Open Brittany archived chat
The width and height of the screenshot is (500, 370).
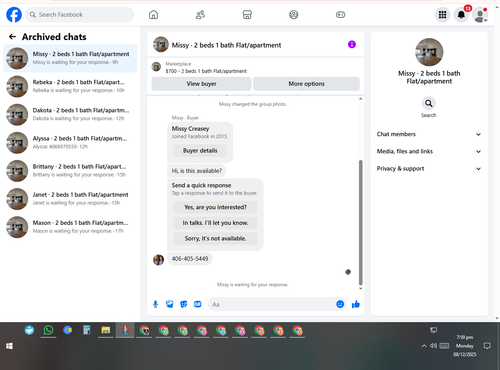pos(70,170)
